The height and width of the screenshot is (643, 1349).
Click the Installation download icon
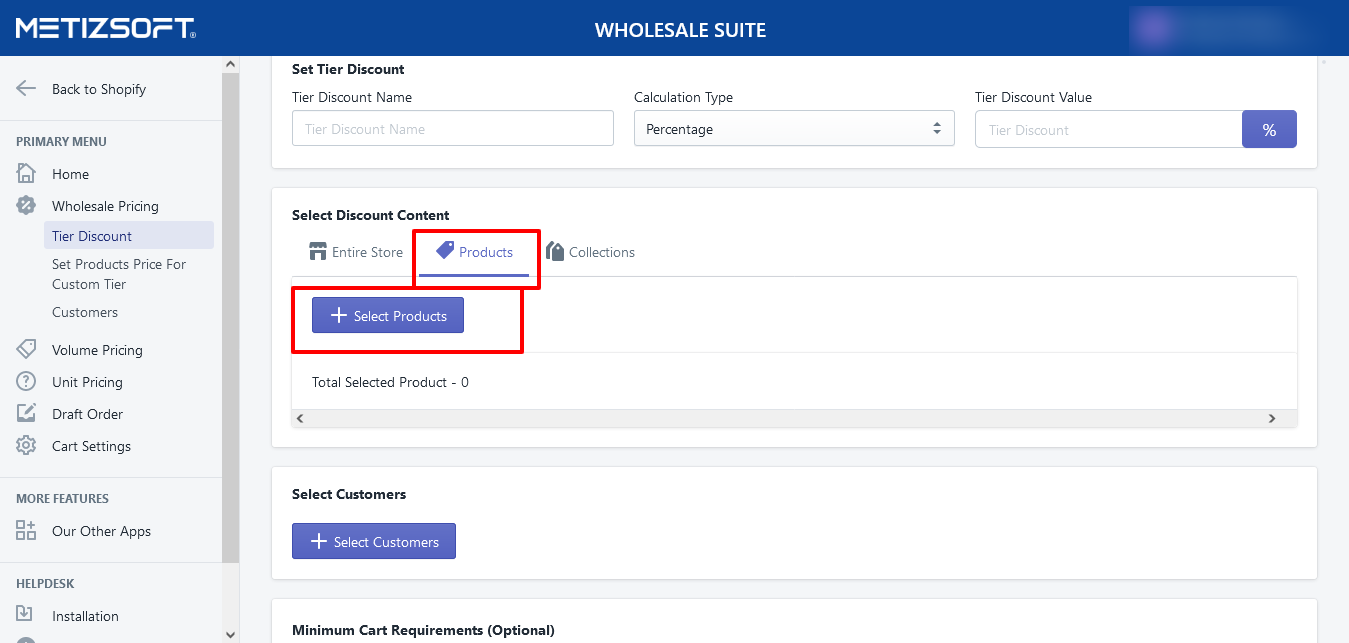[x=26, y=616]
